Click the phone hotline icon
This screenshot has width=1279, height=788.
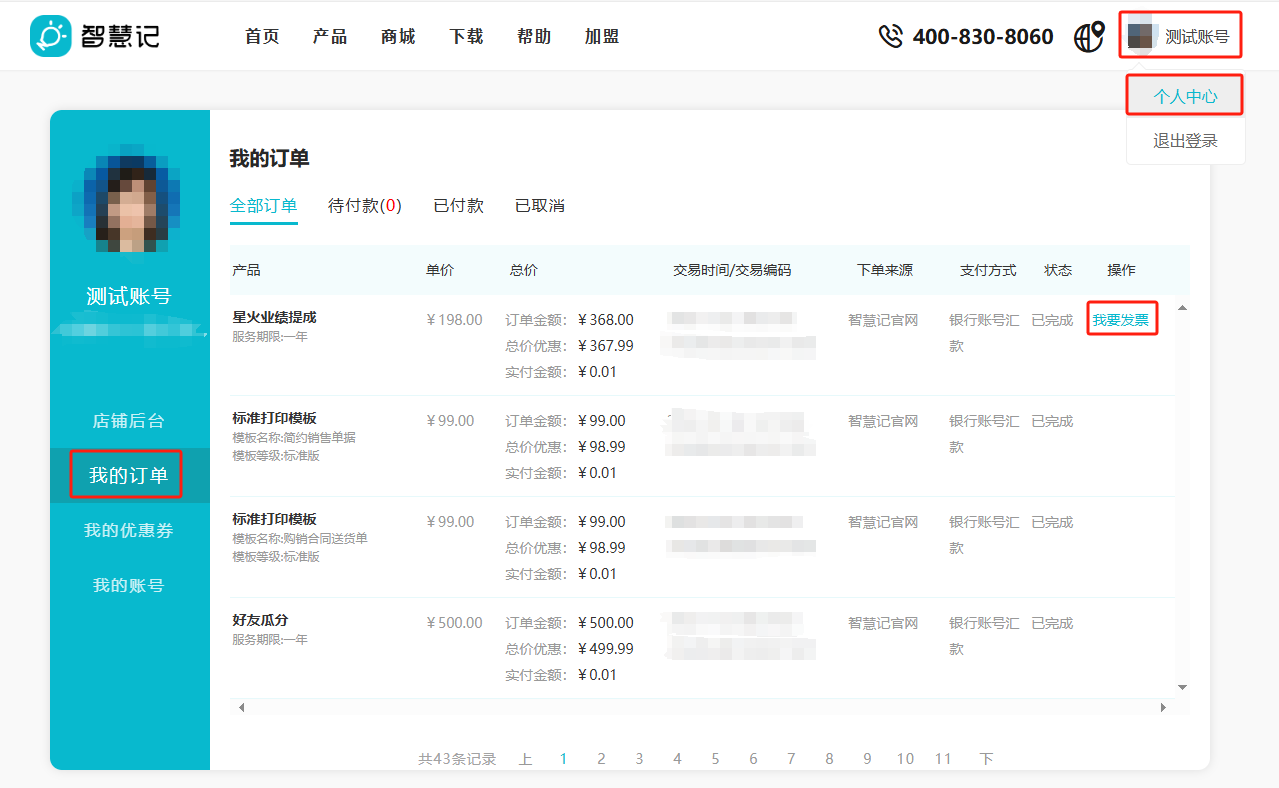point(890,37)
